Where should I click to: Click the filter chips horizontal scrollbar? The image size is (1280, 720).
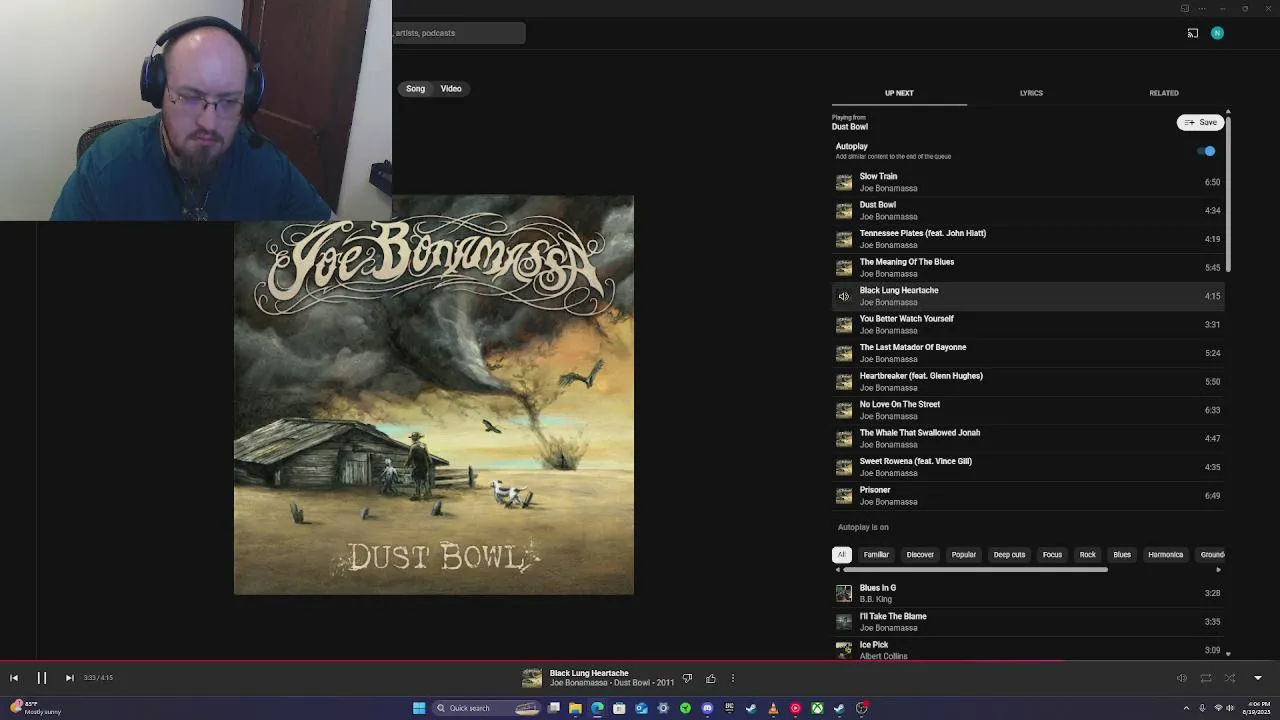[975, 570]
